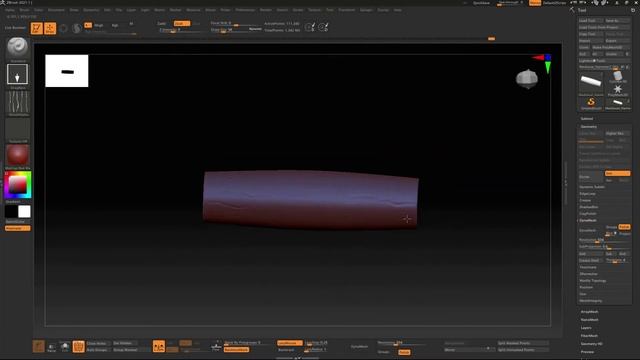Activate the Draw mode button
This screenshot has width=640, height=360.
50,28
